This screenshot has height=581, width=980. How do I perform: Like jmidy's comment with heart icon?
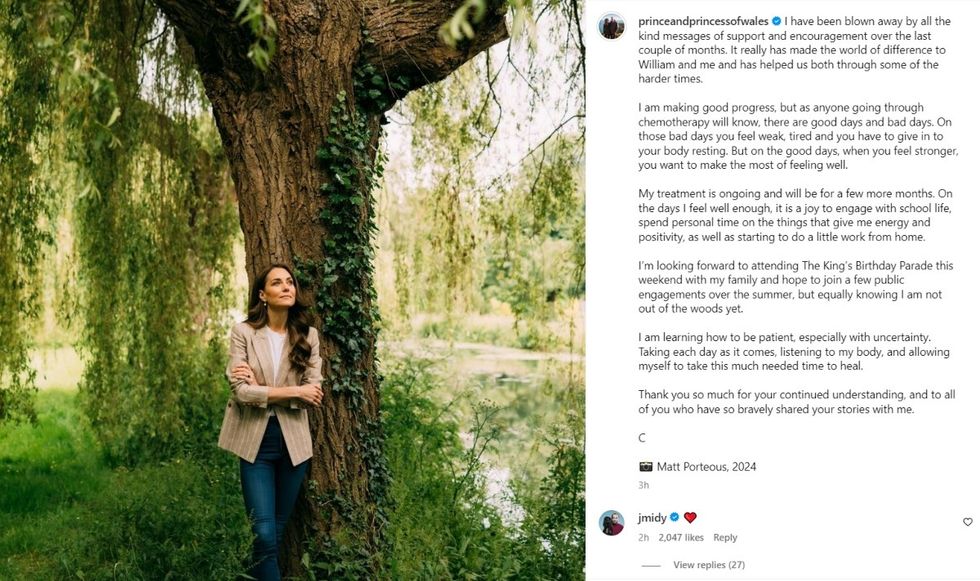(x=967, y=522)
